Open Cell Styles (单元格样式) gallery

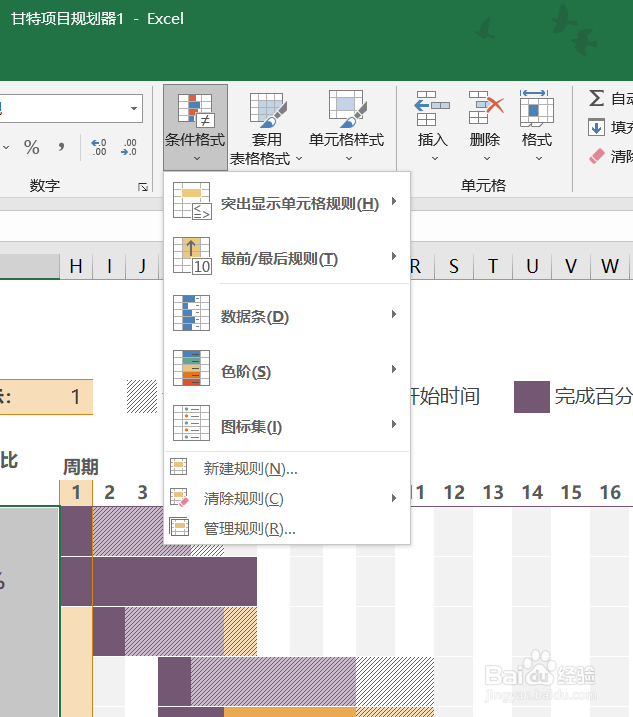tap(346, 127)
